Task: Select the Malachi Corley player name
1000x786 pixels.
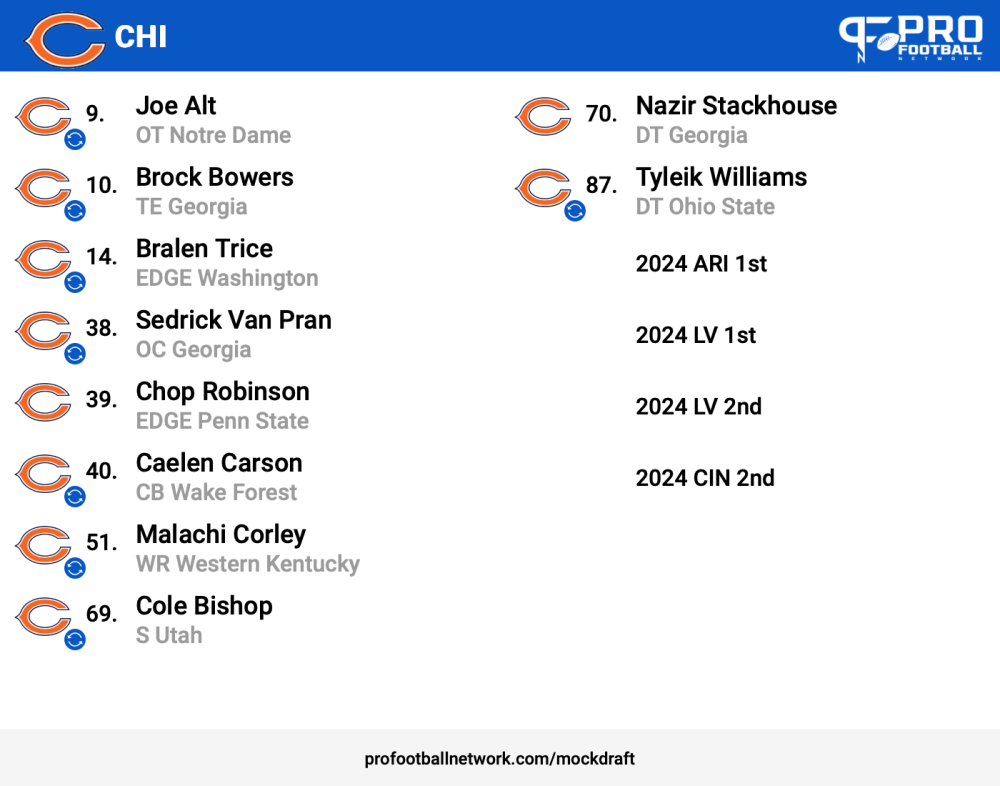Action: (x=221, y=535)
